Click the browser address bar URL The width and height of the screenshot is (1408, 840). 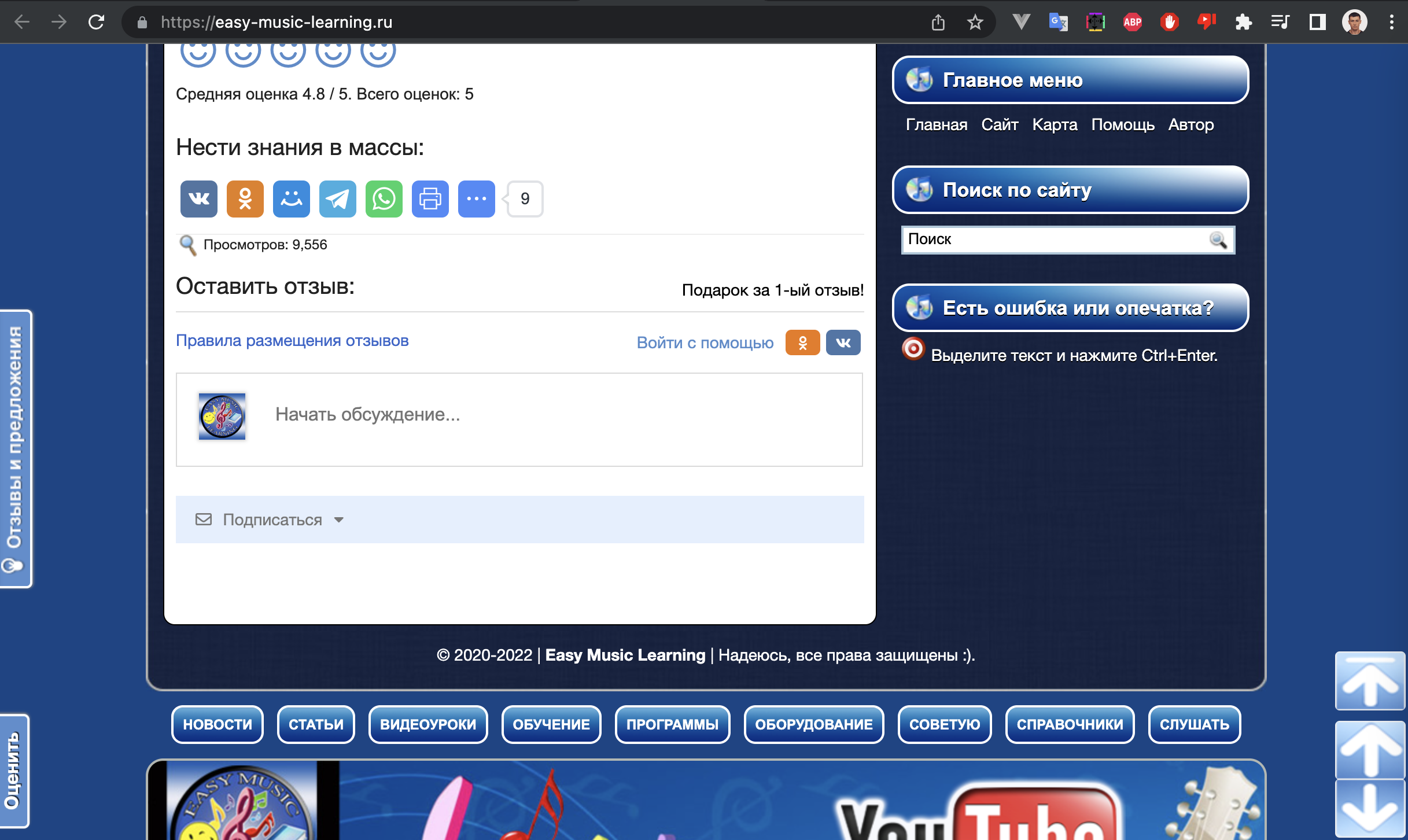(x=277, y=22)
